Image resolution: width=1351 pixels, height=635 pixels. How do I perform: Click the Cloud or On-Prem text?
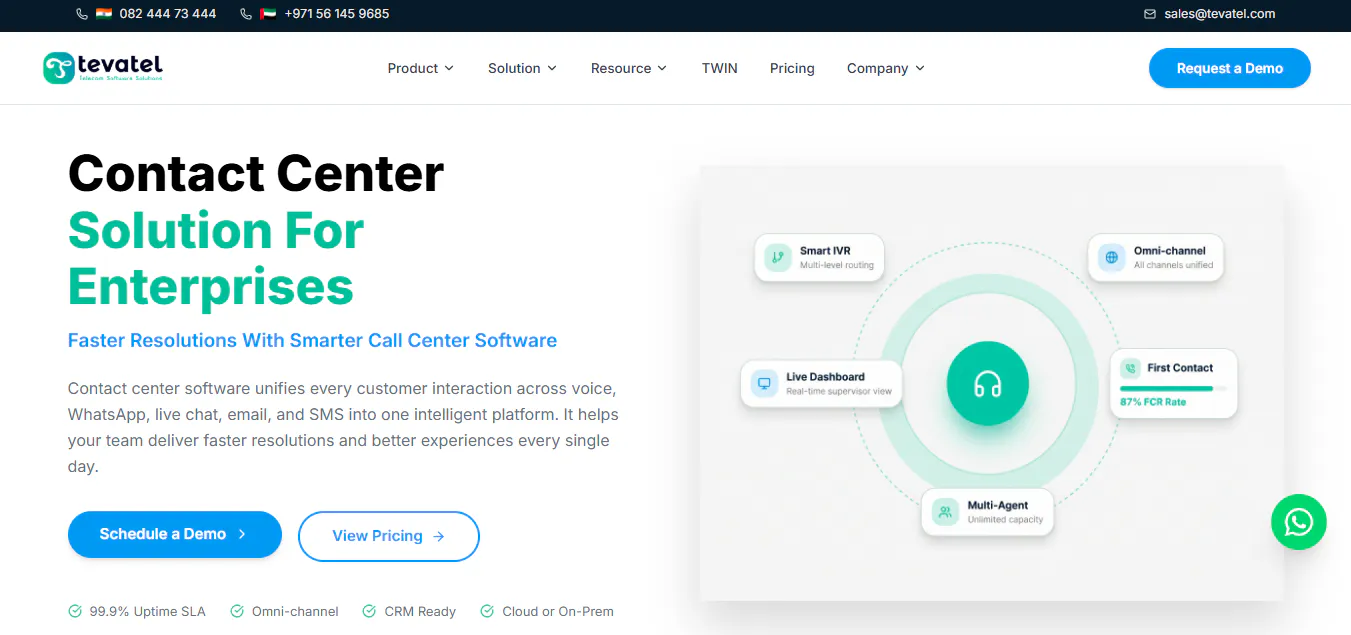[558, 611]
